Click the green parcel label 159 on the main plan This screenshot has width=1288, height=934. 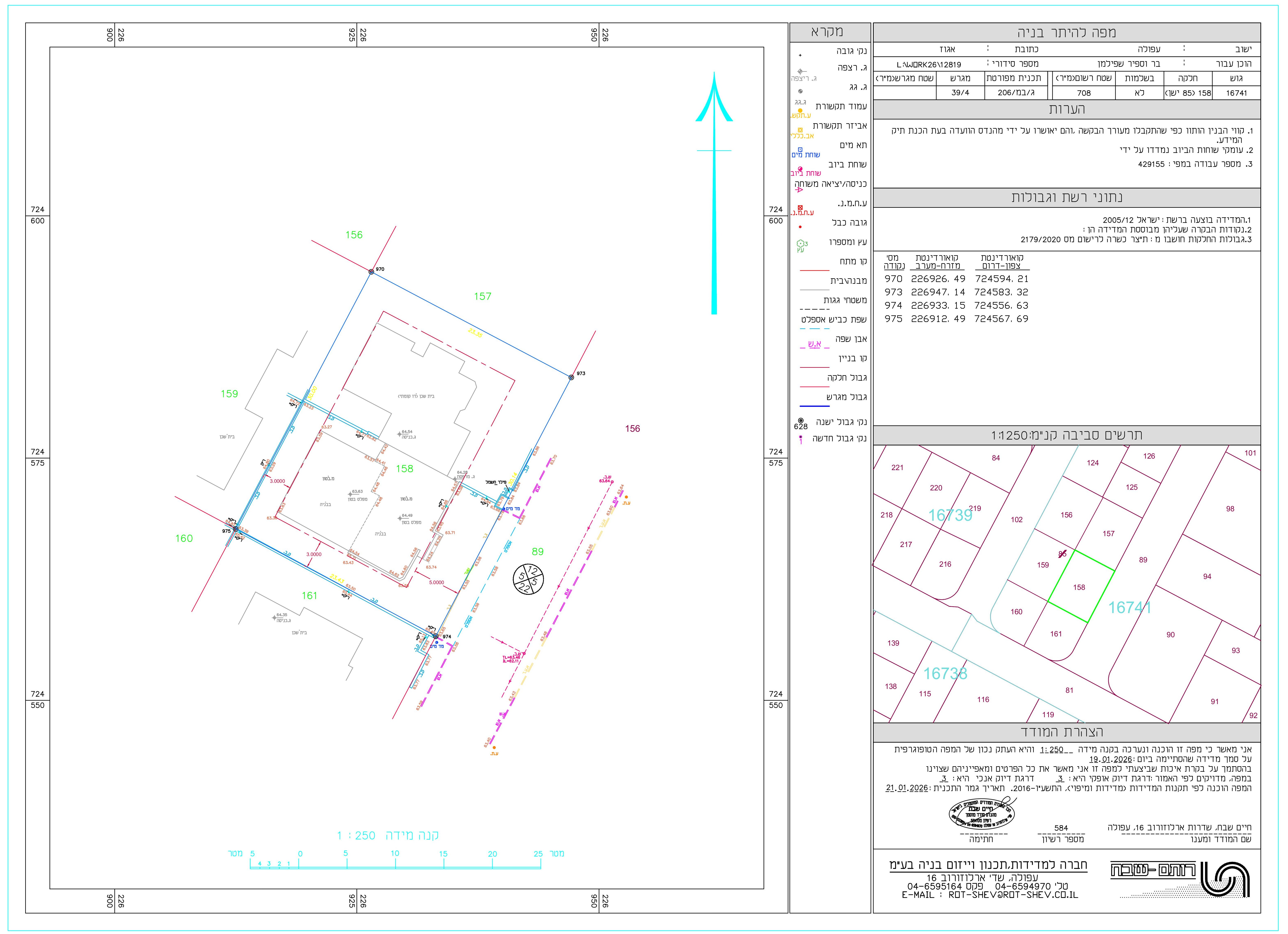(x=229, y=394)
